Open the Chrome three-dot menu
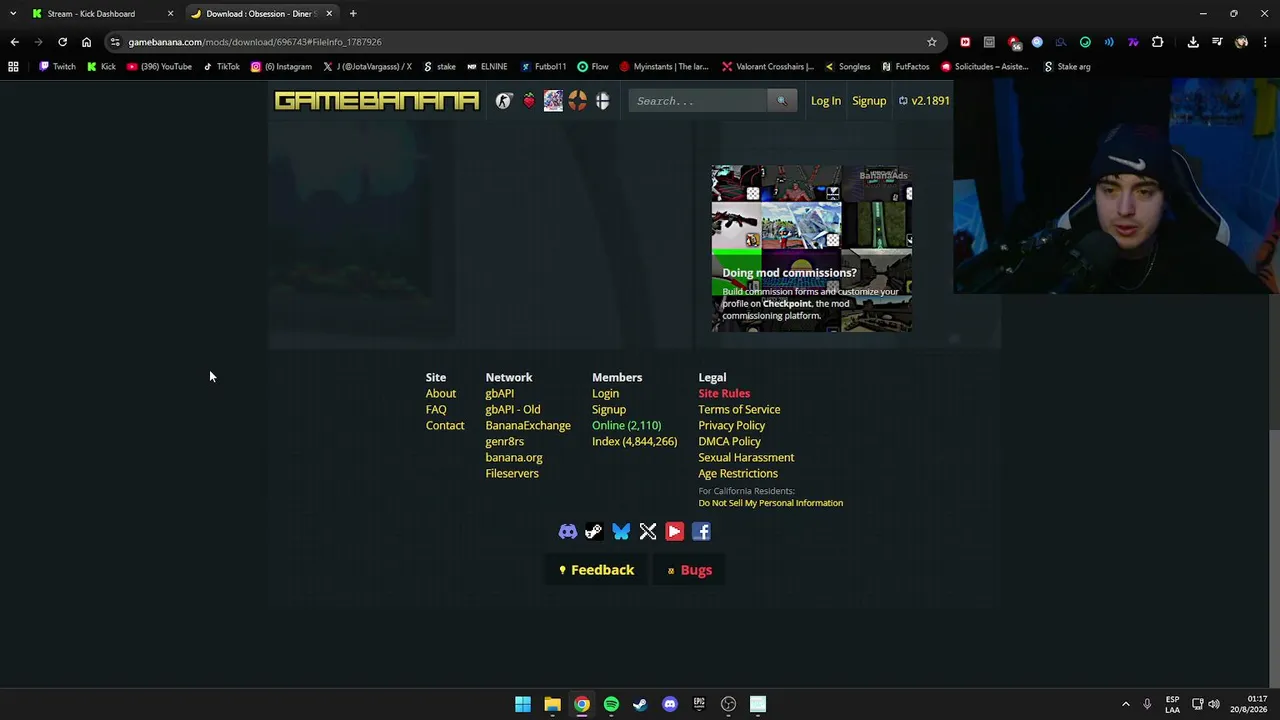This screenshot has width=1280, height=720. 1265,42
